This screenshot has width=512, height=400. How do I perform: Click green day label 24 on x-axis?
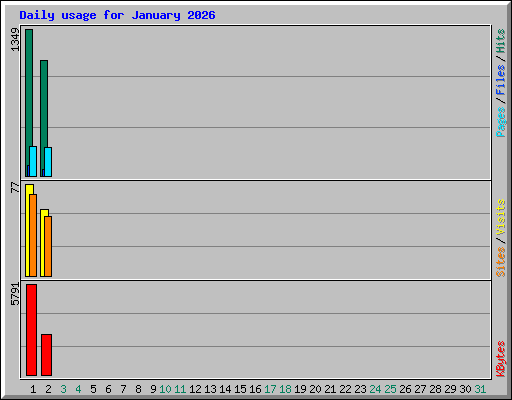click(375, 389)
